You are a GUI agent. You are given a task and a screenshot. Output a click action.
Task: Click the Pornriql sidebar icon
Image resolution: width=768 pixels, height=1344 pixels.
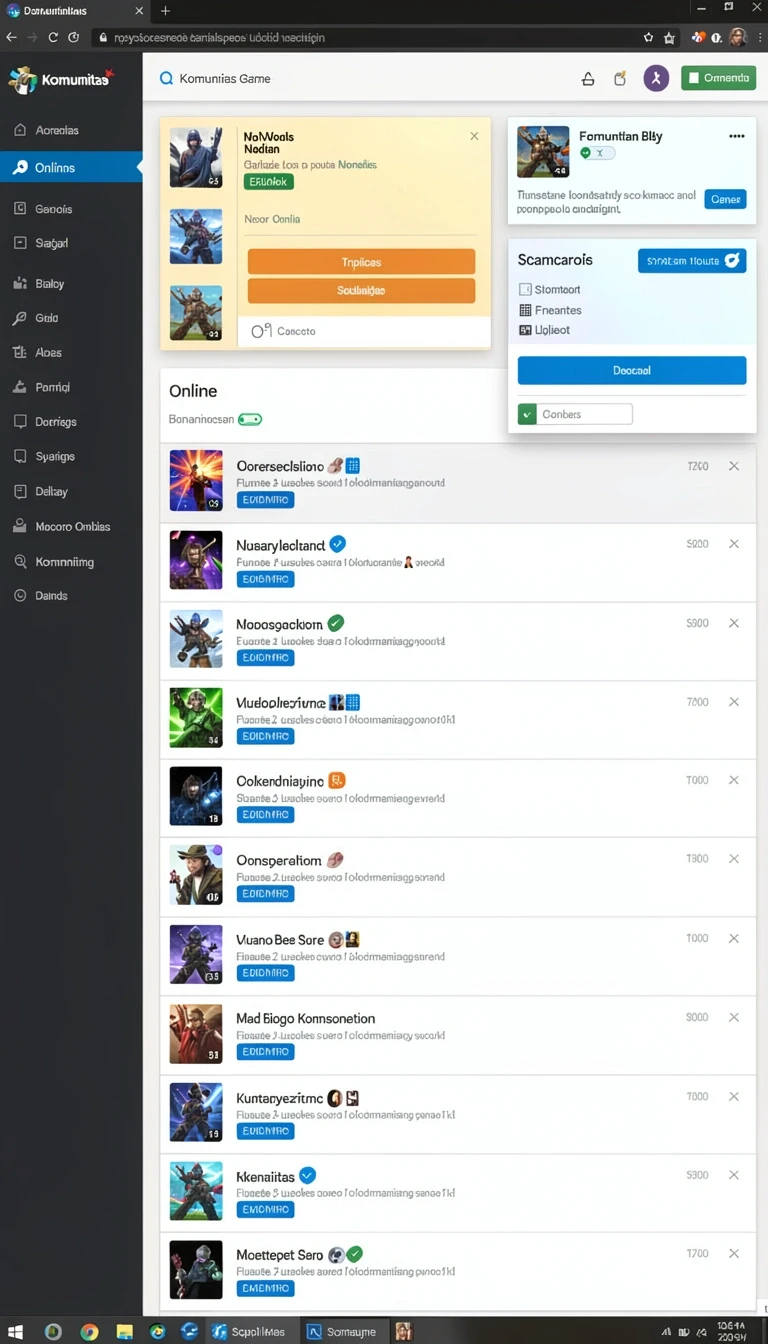click(x=19, y=387)
